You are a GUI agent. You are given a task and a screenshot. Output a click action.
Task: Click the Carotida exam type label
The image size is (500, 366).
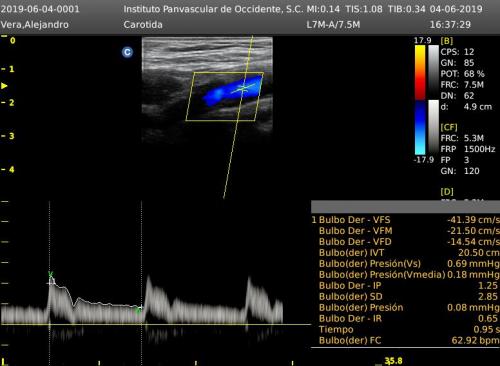tap(143, 25)
